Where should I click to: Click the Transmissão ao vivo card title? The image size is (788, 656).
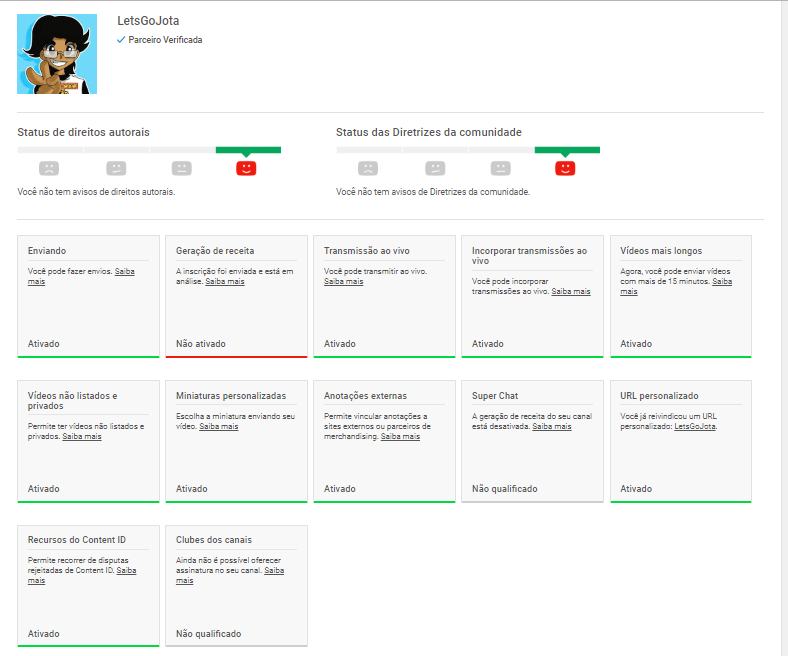pyautogui.click(x=366, y=251)
